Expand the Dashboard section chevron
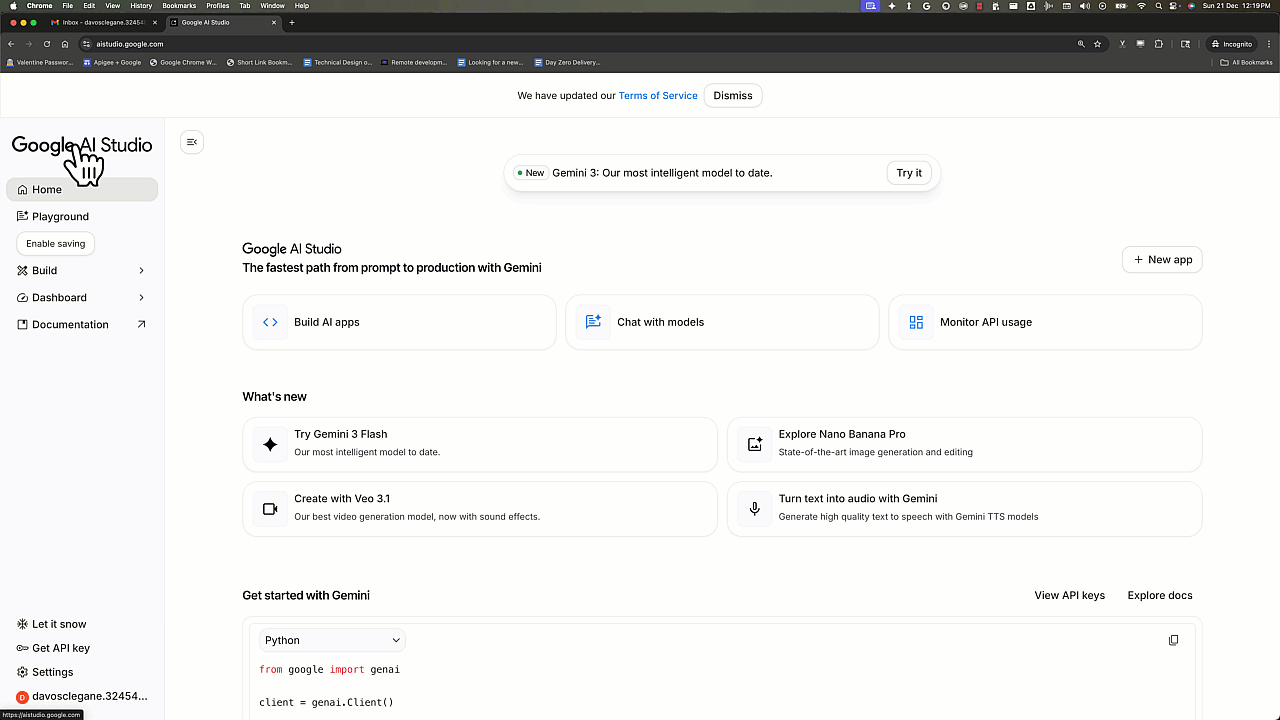This screenshot has height=720, width=1280. tap(141, 297)
